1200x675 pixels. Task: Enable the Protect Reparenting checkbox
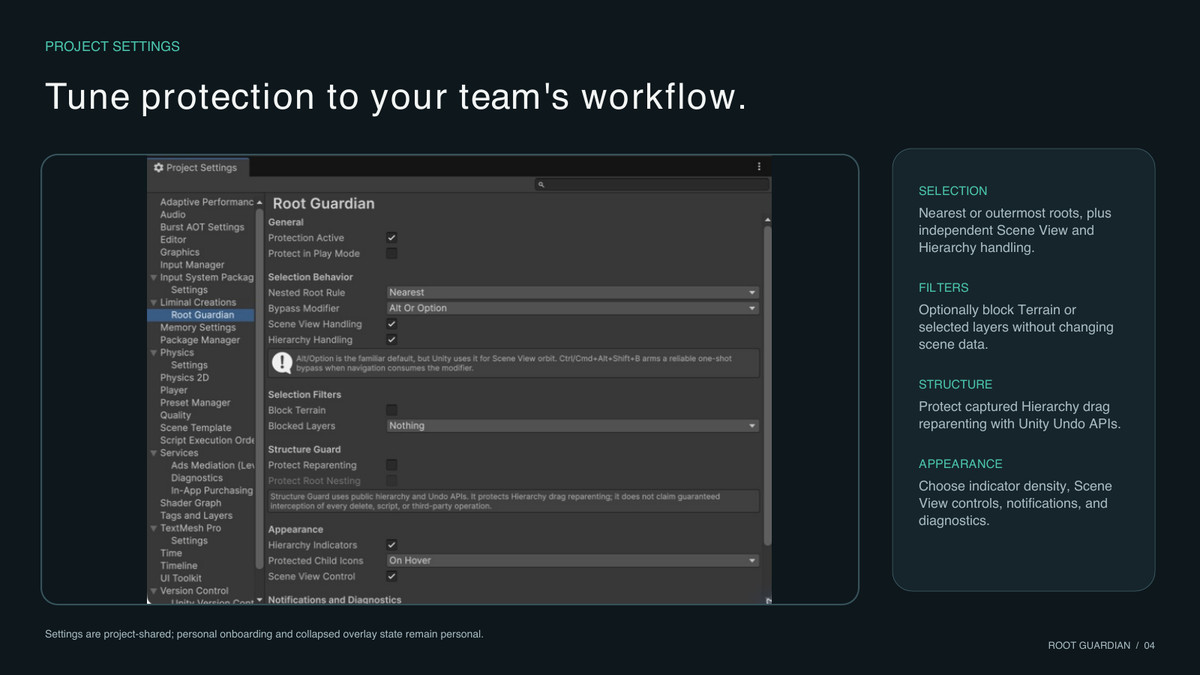[x=392, y=465]
